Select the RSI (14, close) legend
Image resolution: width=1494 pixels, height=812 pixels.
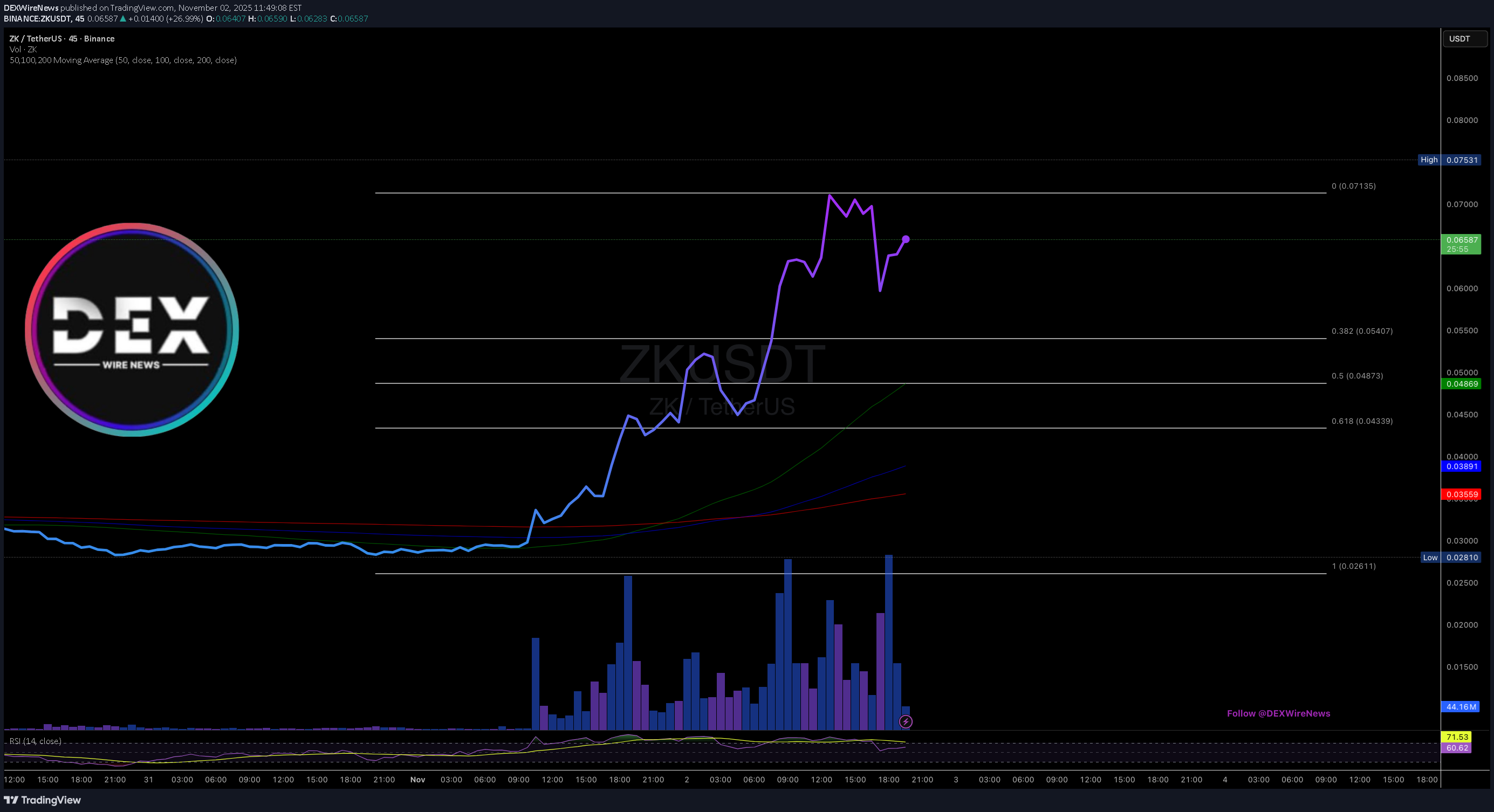(x=36, y=741)
